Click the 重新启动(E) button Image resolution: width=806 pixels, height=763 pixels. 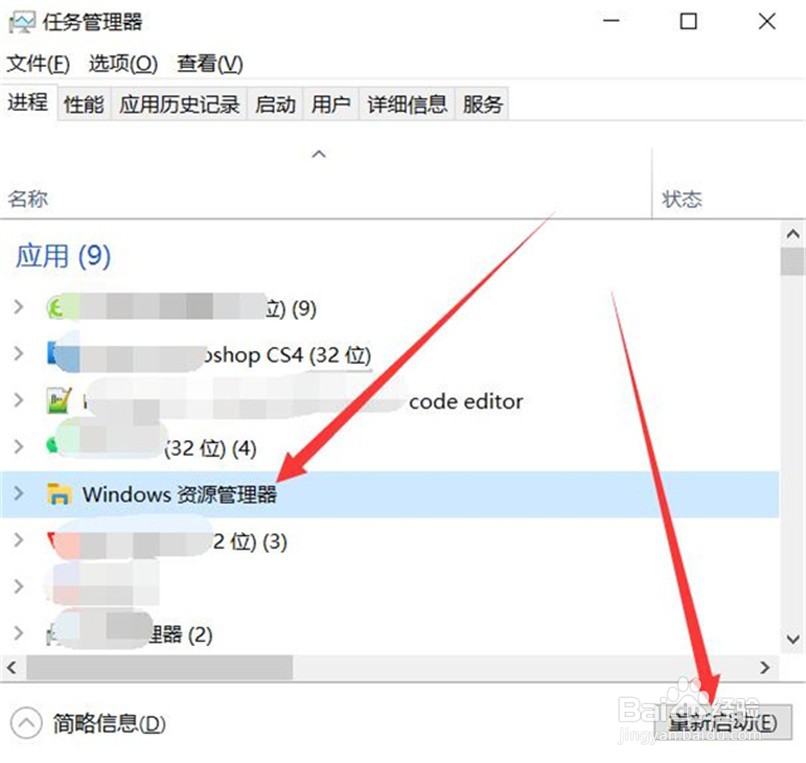tap(723, 722)
